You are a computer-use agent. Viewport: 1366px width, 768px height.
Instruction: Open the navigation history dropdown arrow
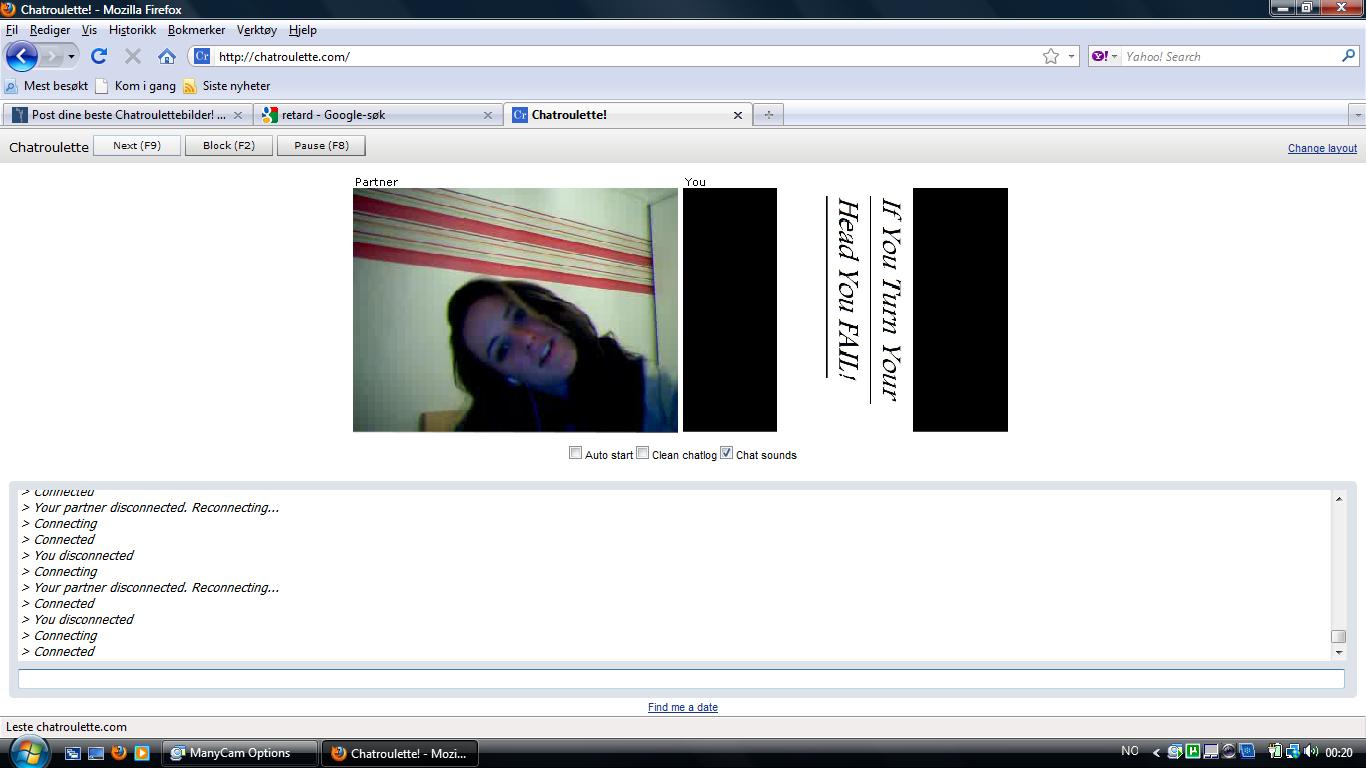(71, 57)
